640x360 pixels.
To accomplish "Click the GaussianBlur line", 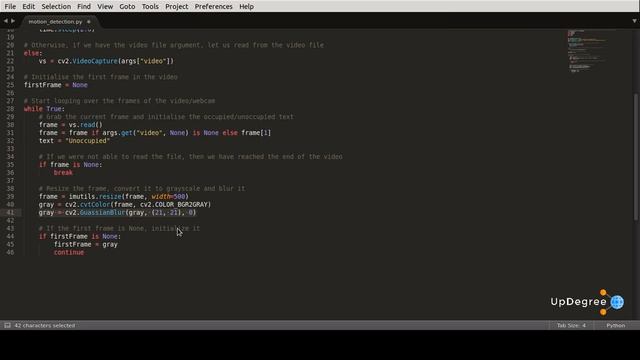I will click(x=118, y=213).
